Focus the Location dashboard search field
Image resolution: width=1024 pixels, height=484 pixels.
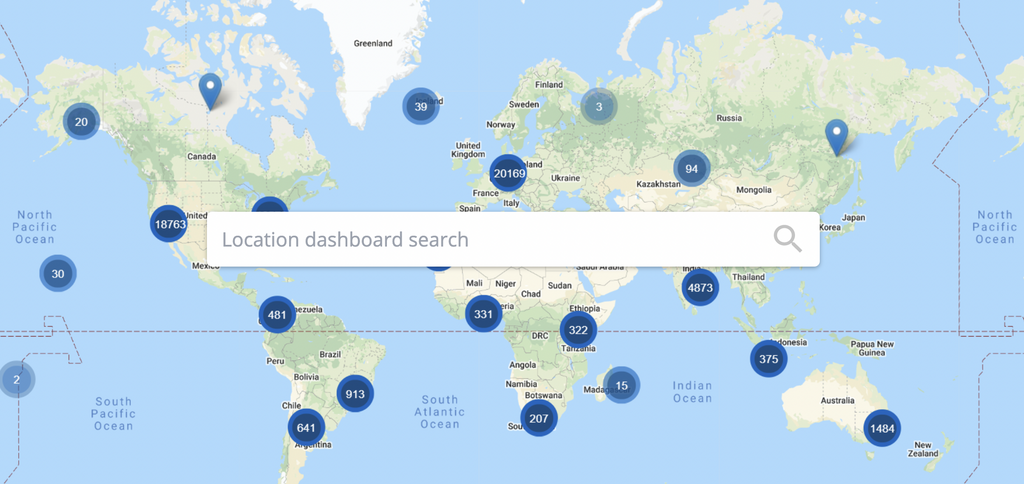[x=490, y=240]
